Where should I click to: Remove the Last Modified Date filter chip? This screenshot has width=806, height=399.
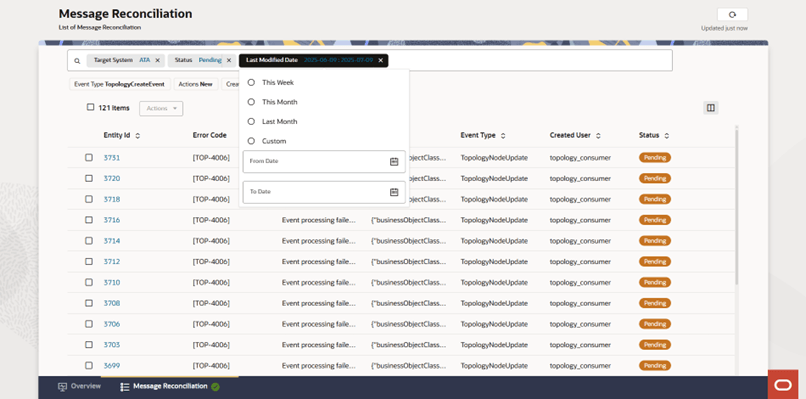point(380,60)
